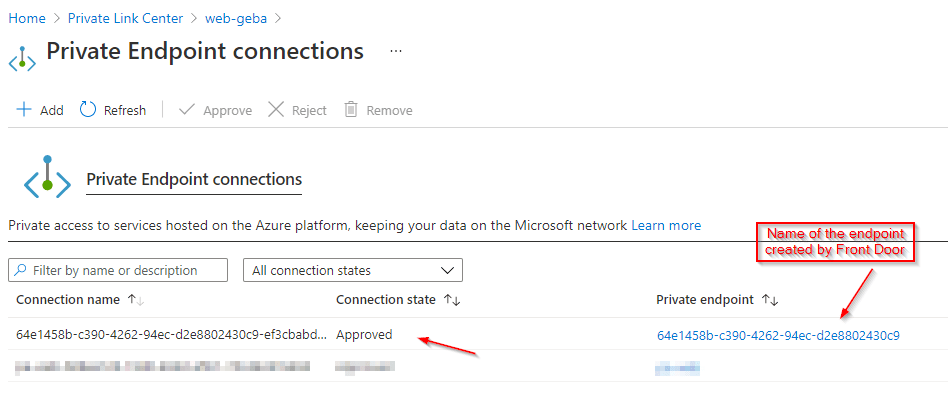
Task: Click the Reject X icon
Action: (x=276, y=110)
